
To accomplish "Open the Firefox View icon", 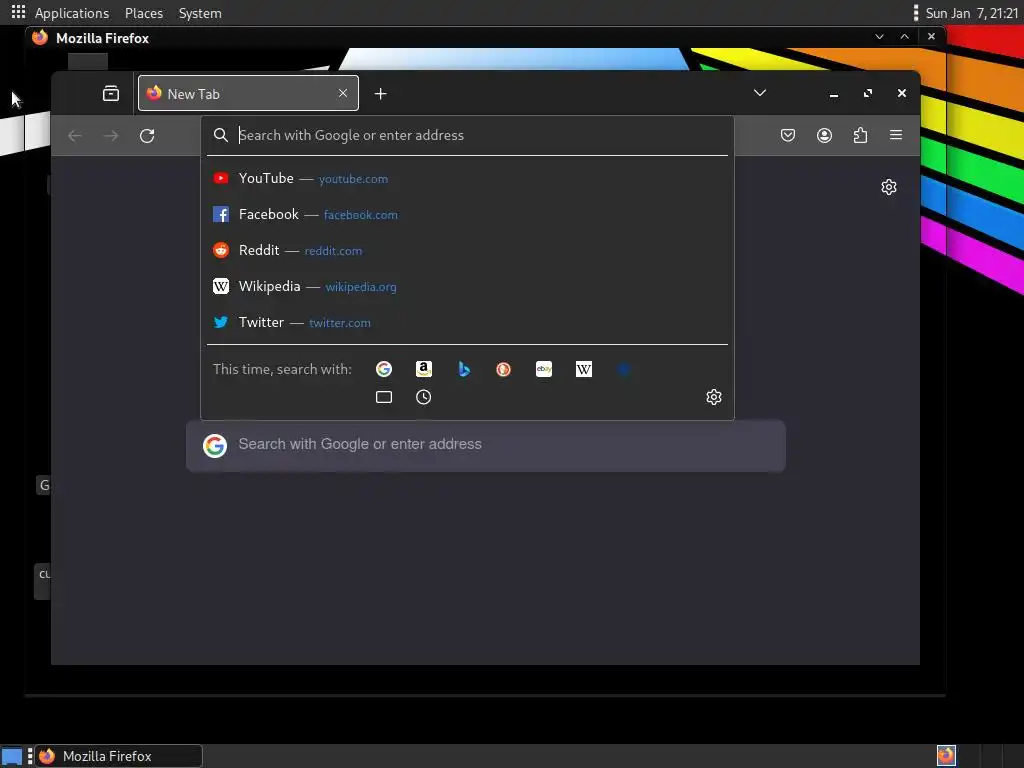I will click(x=111, y=93).
